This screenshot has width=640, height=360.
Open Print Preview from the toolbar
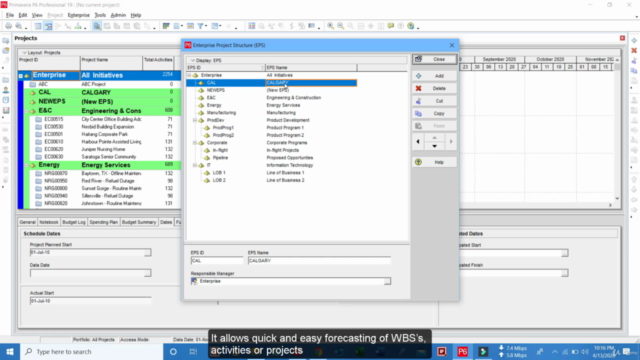18,26
